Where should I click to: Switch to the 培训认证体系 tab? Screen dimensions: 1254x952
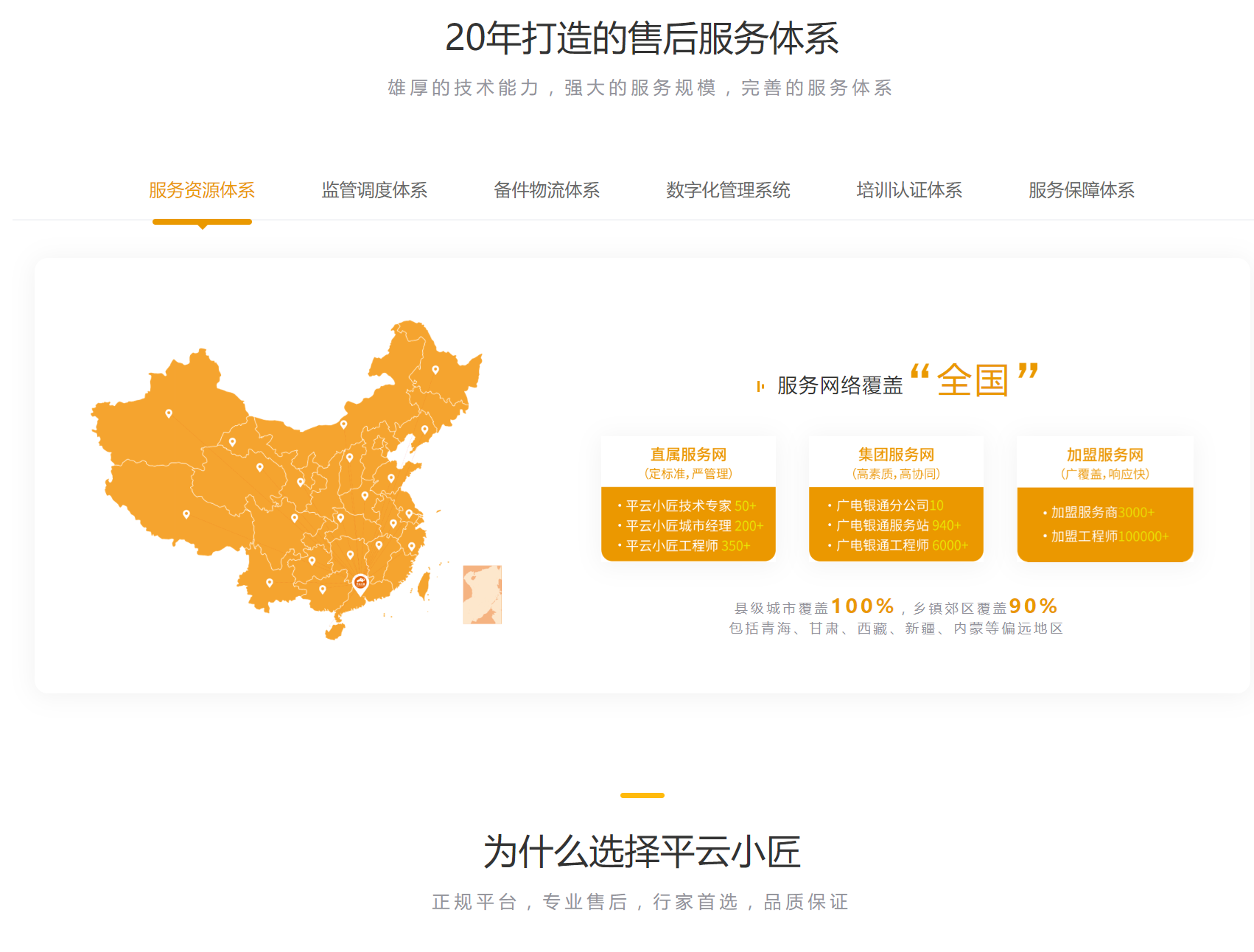coord(909,190)
